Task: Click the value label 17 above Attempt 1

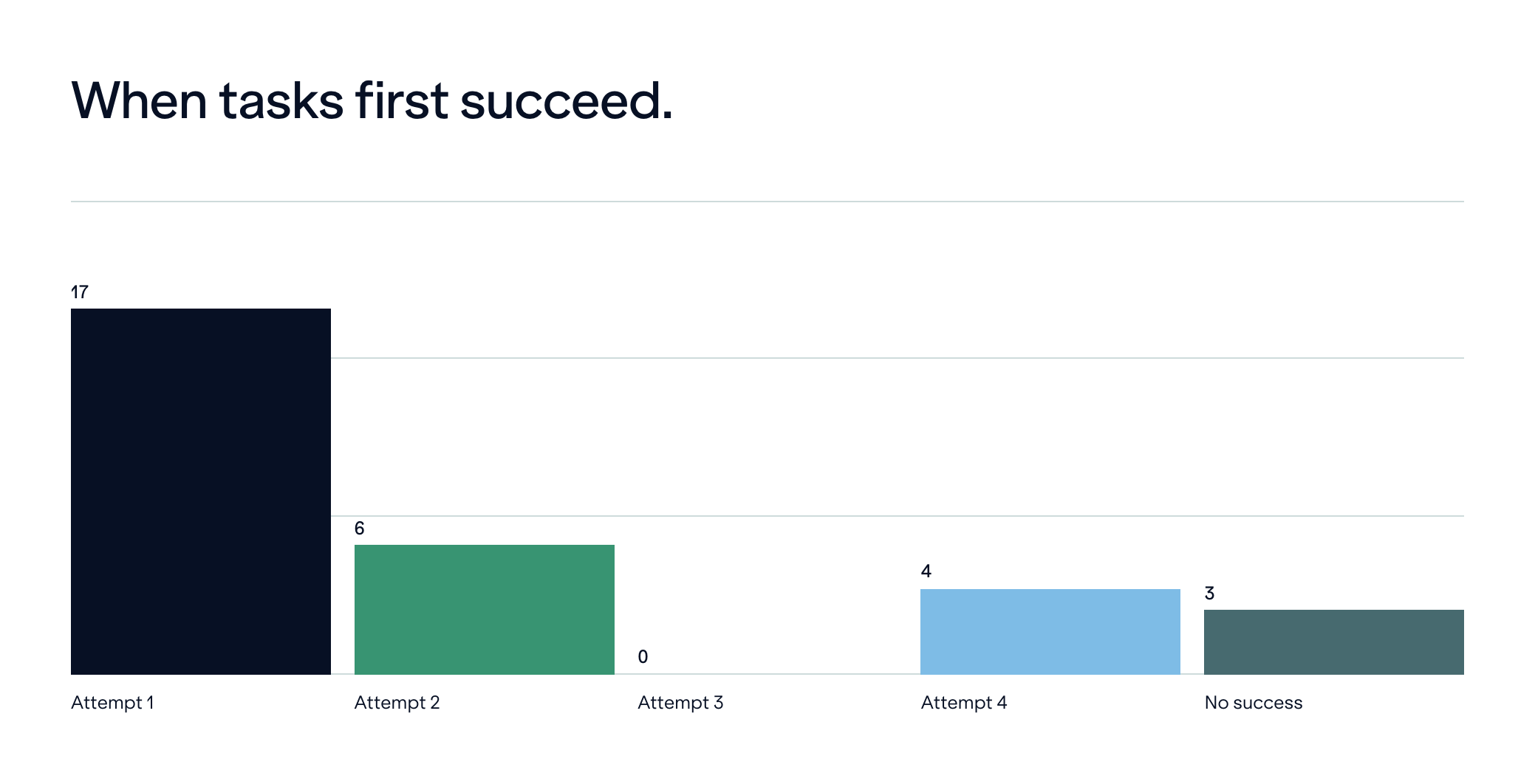Action: (80, 292)
